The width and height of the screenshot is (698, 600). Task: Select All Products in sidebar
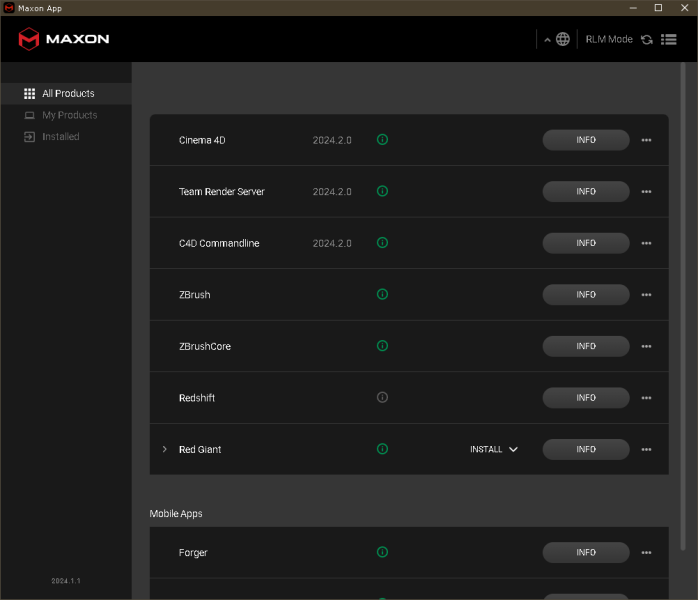pyautogui.click(x=66, y=93)
